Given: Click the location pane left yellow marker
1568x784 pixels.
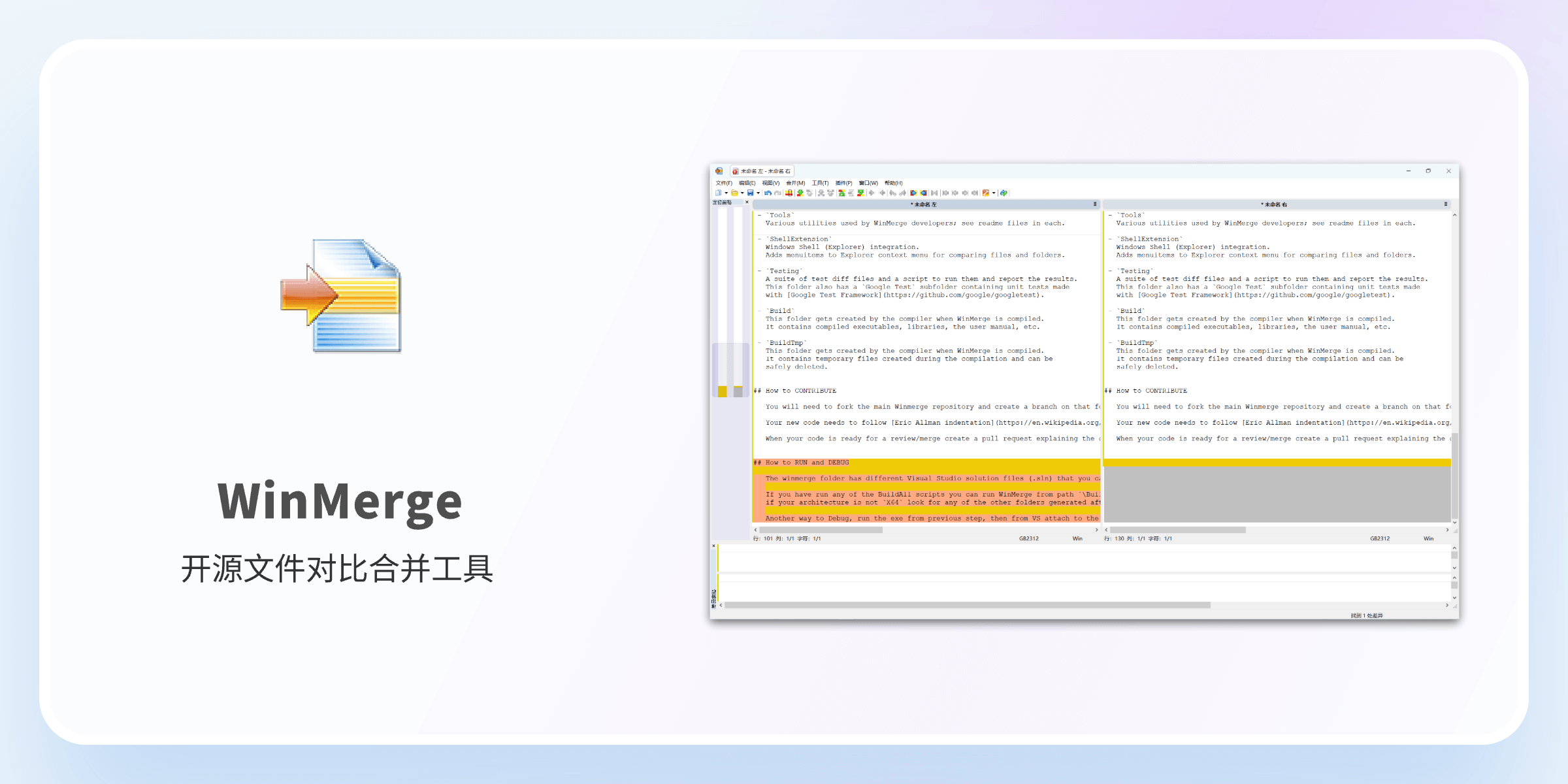Looking at the screenshot, I should 722,391.
